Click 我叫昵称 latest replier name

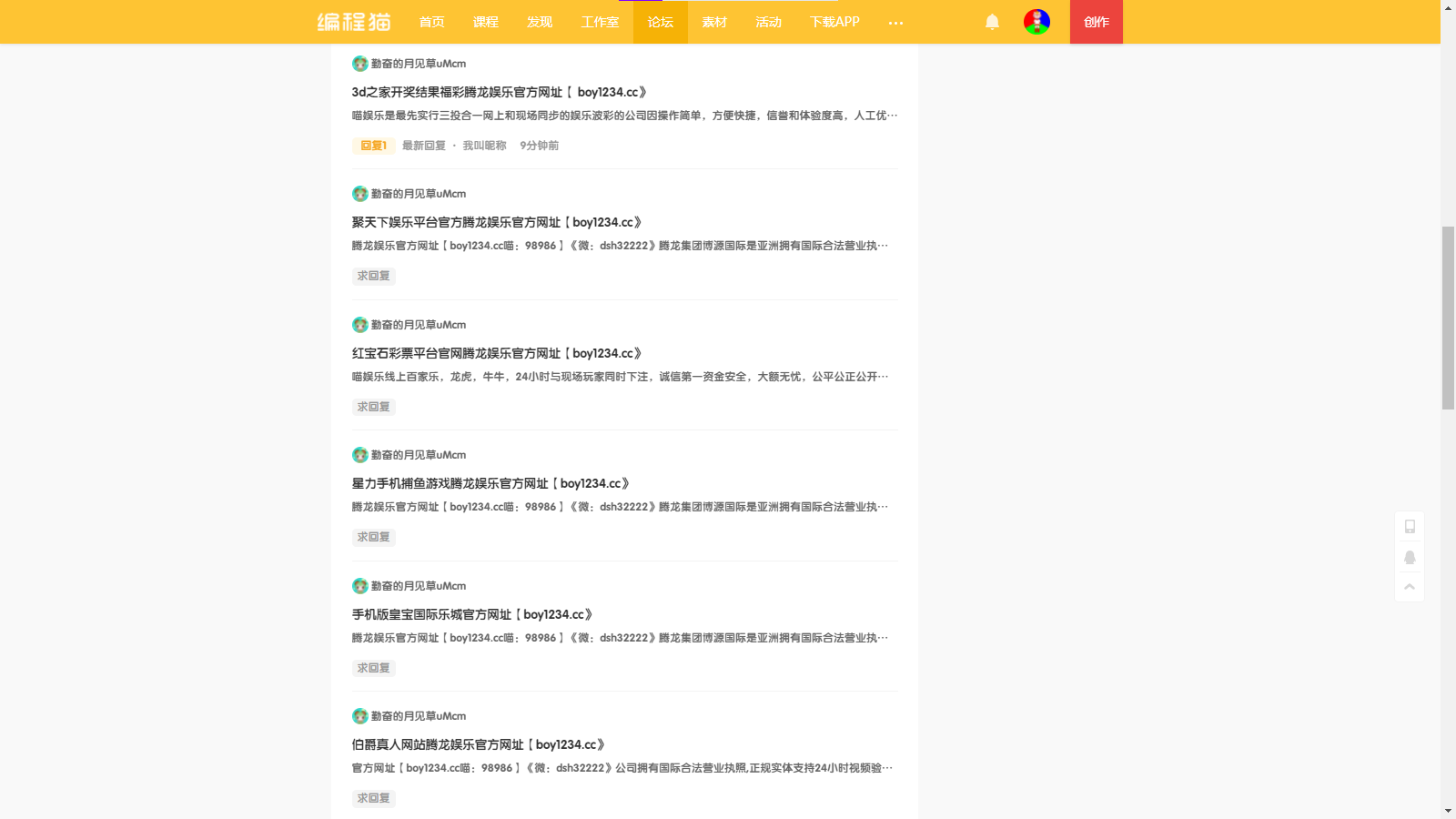coord(484,146)
